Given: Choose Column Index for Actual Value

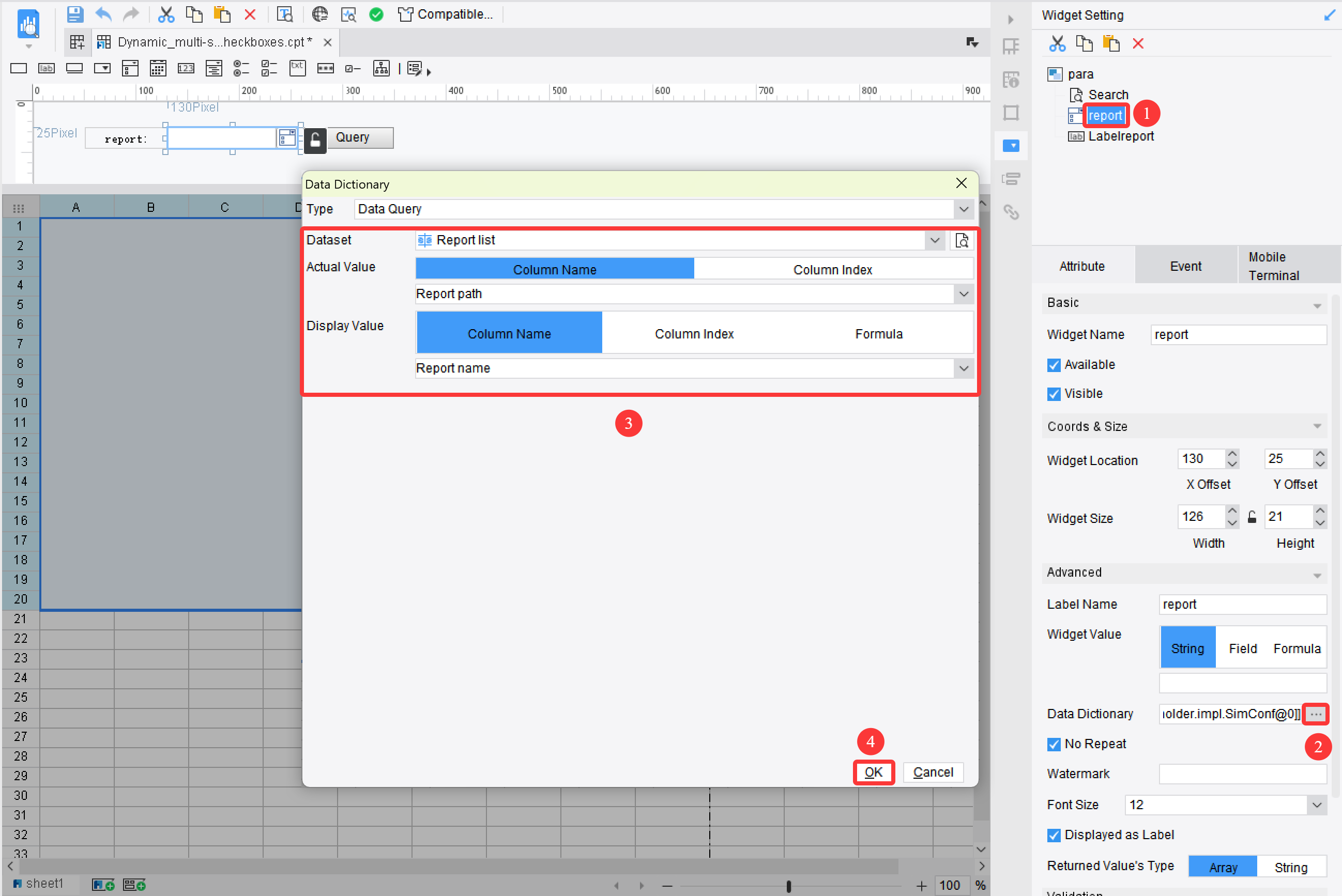Looking at the screenshot, I should (x=833, y=270).
